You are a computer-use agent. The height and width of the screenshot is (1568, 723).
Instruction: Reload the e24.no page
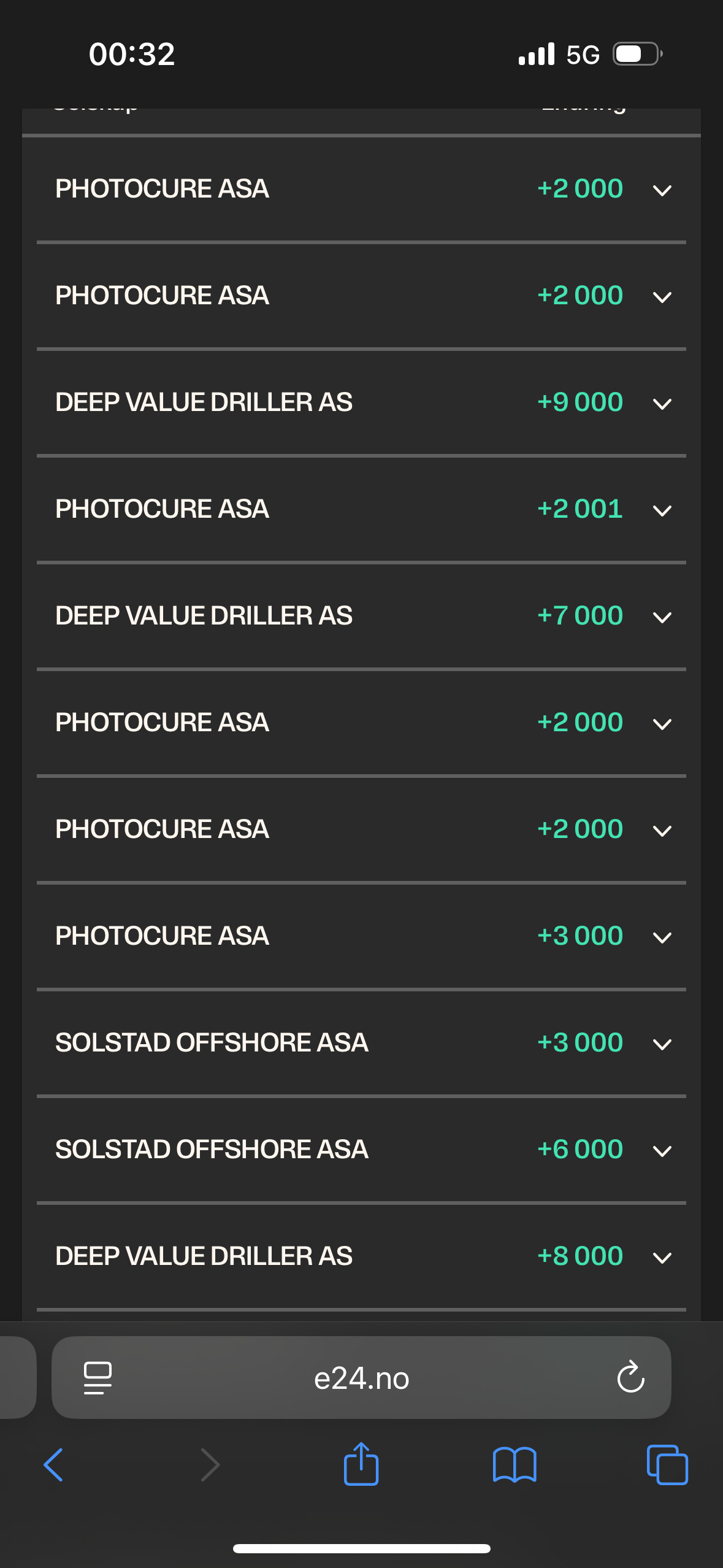tap(630, 1377)
